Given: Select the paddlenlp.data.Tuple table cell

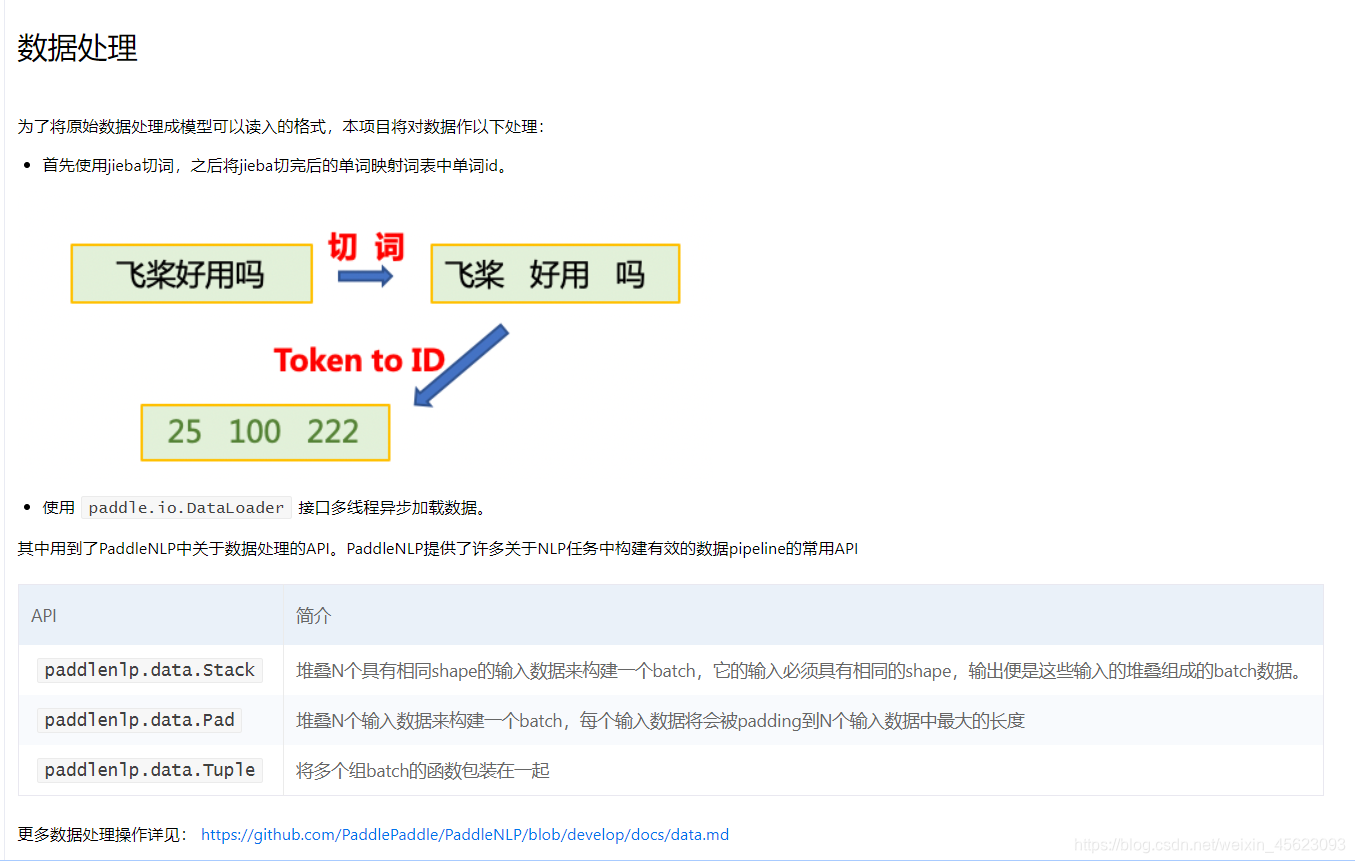Looking at the screenshot, I should 150,770.
